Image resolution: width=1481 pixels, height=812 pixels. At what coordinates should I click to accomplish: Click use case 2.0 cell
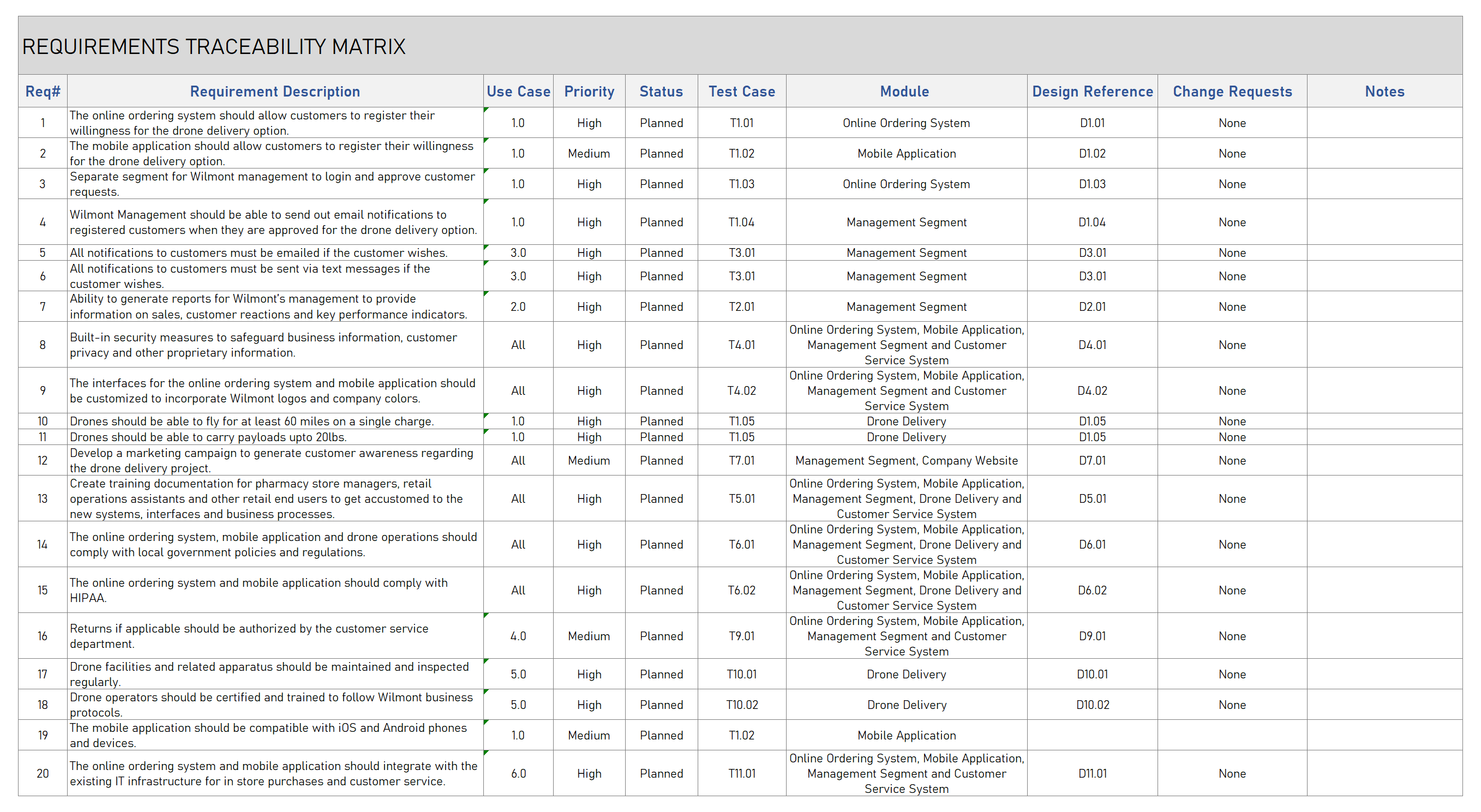[x=518, y=307]
